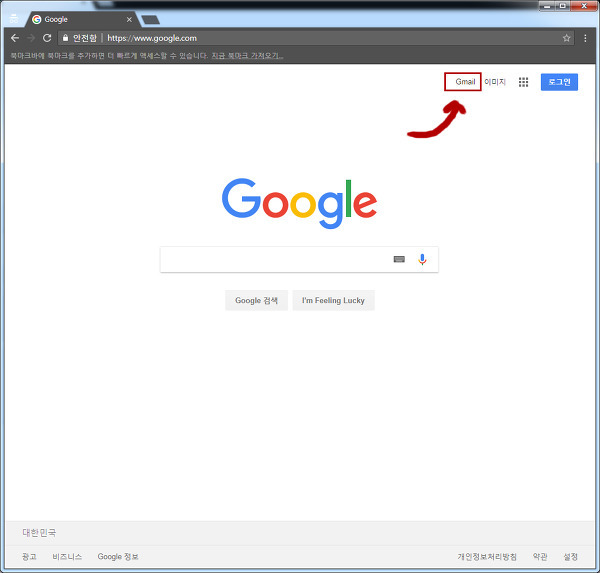Maximize the Chrome window
This screenshot has width=600, height=573.
pyautogui.click(x=562, y=6)
